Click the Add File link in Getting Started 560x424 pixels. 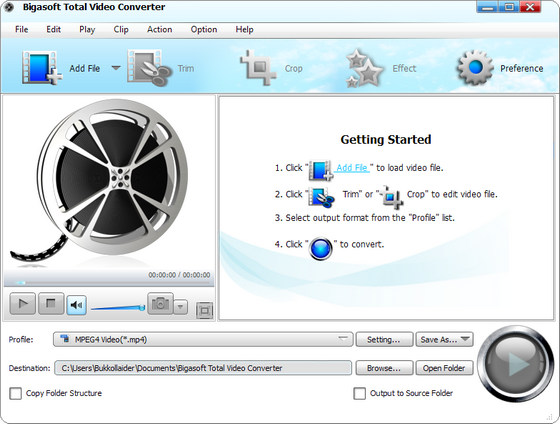[352, 168]
